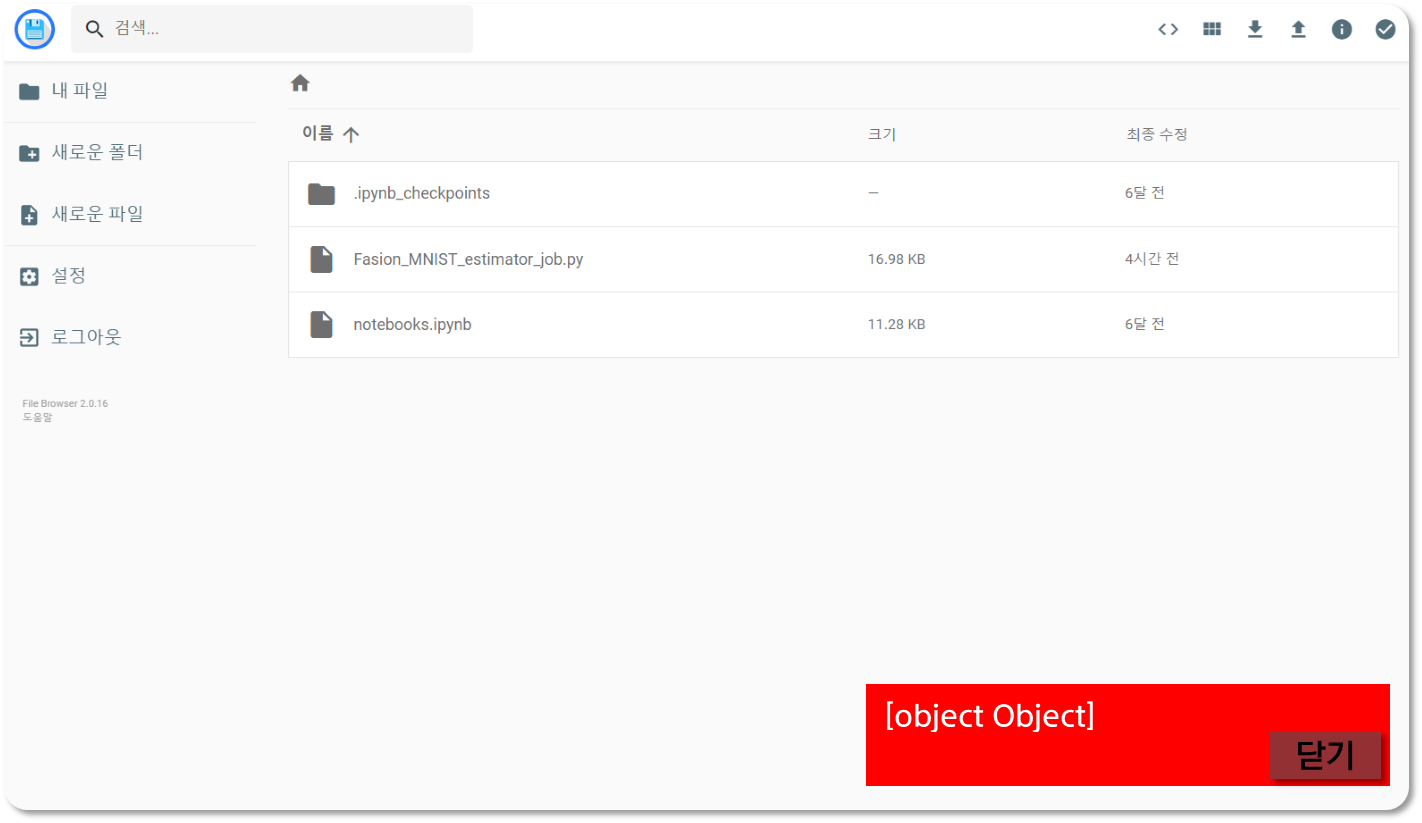Click the upload icon in the header
Image resolution: width=1422 pixels, height=823 pixels.
tap(1298, 29)
